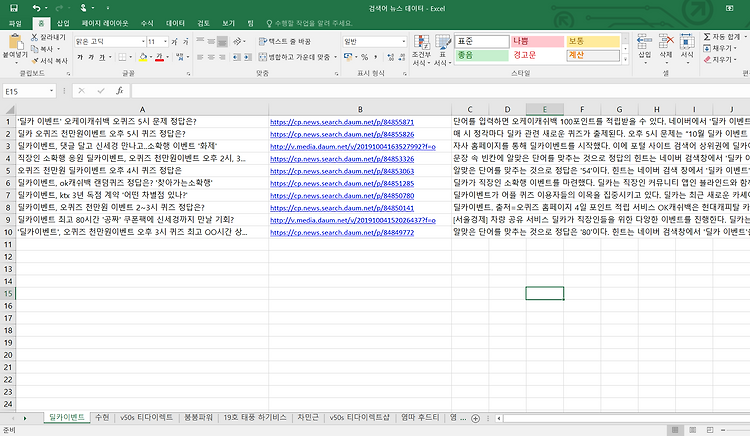The image size is (750, 436).
Task: Center text horizontally in the cell
Action: click(211, 57)
